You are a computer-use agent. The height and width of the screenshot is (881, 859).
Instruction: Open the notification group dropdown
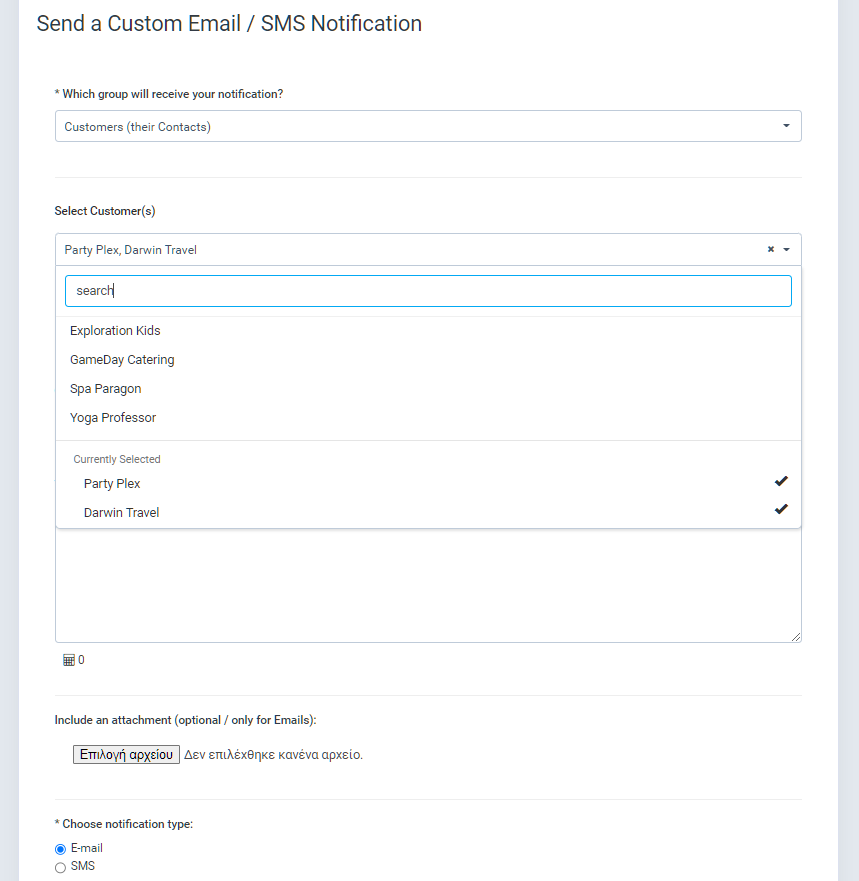click(x=427, y=127)
